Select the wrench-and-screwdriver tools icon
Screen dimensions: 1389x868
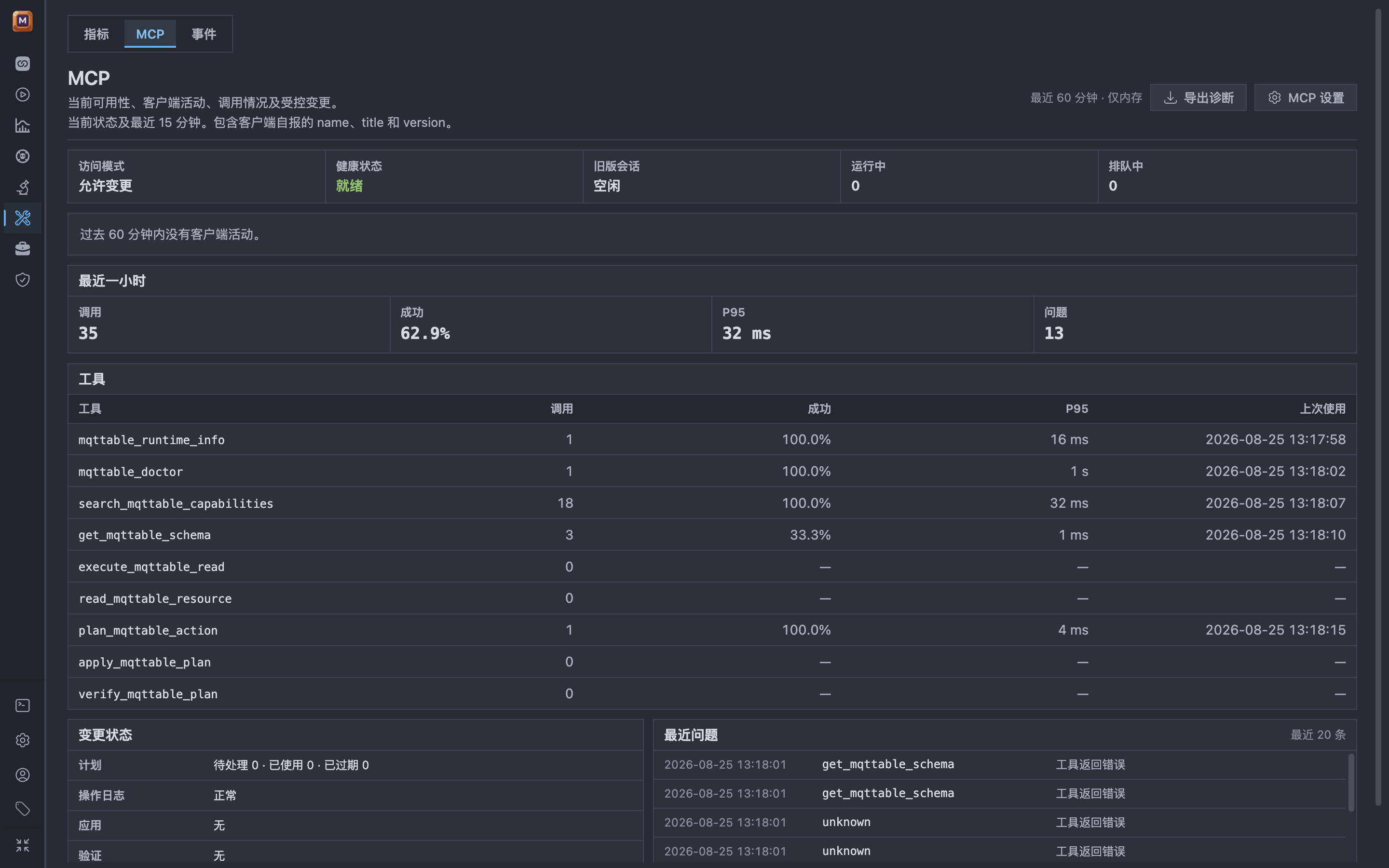(22, 218)
